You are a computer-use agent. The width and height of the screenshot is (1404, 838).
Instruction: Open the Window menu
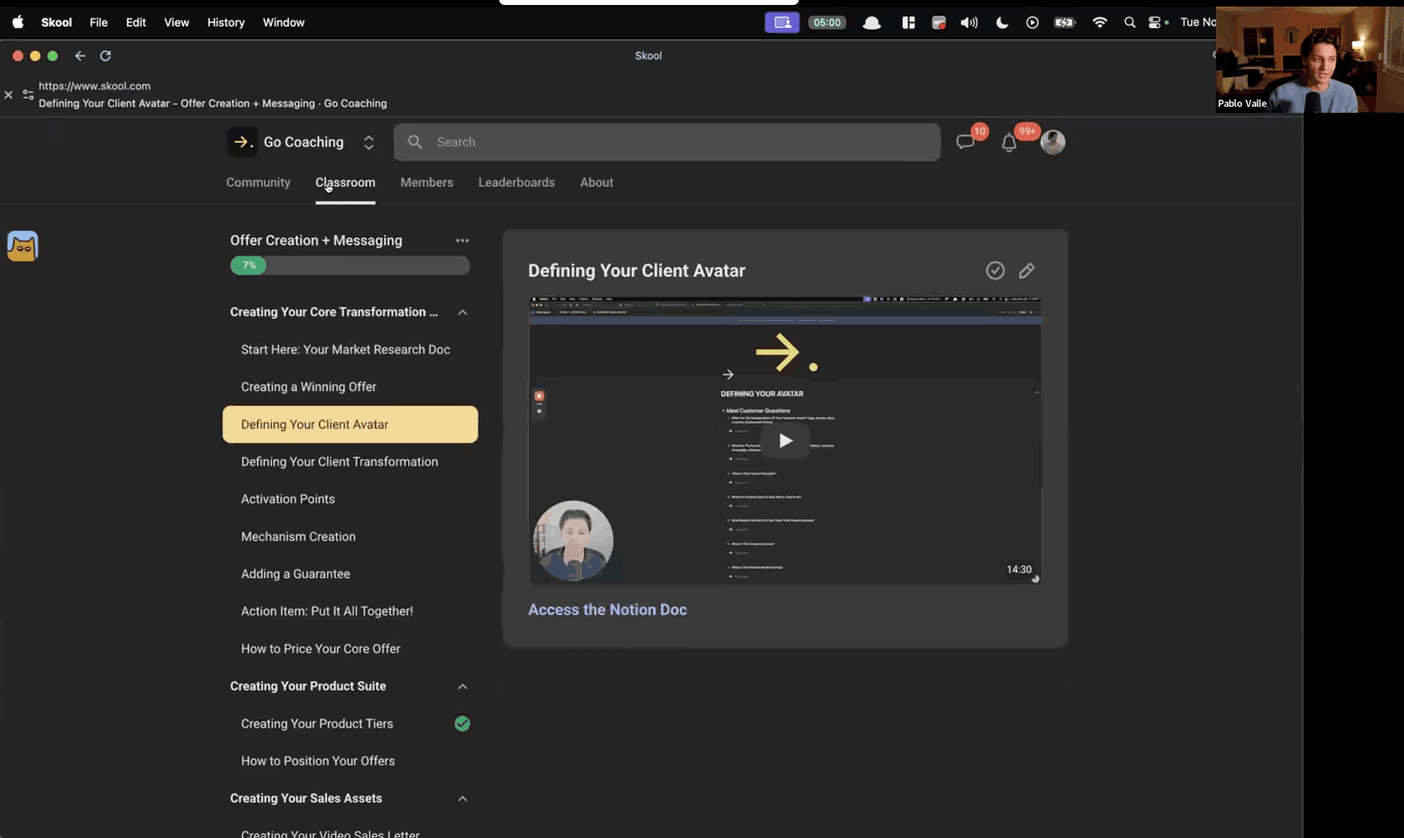point(283,22)
